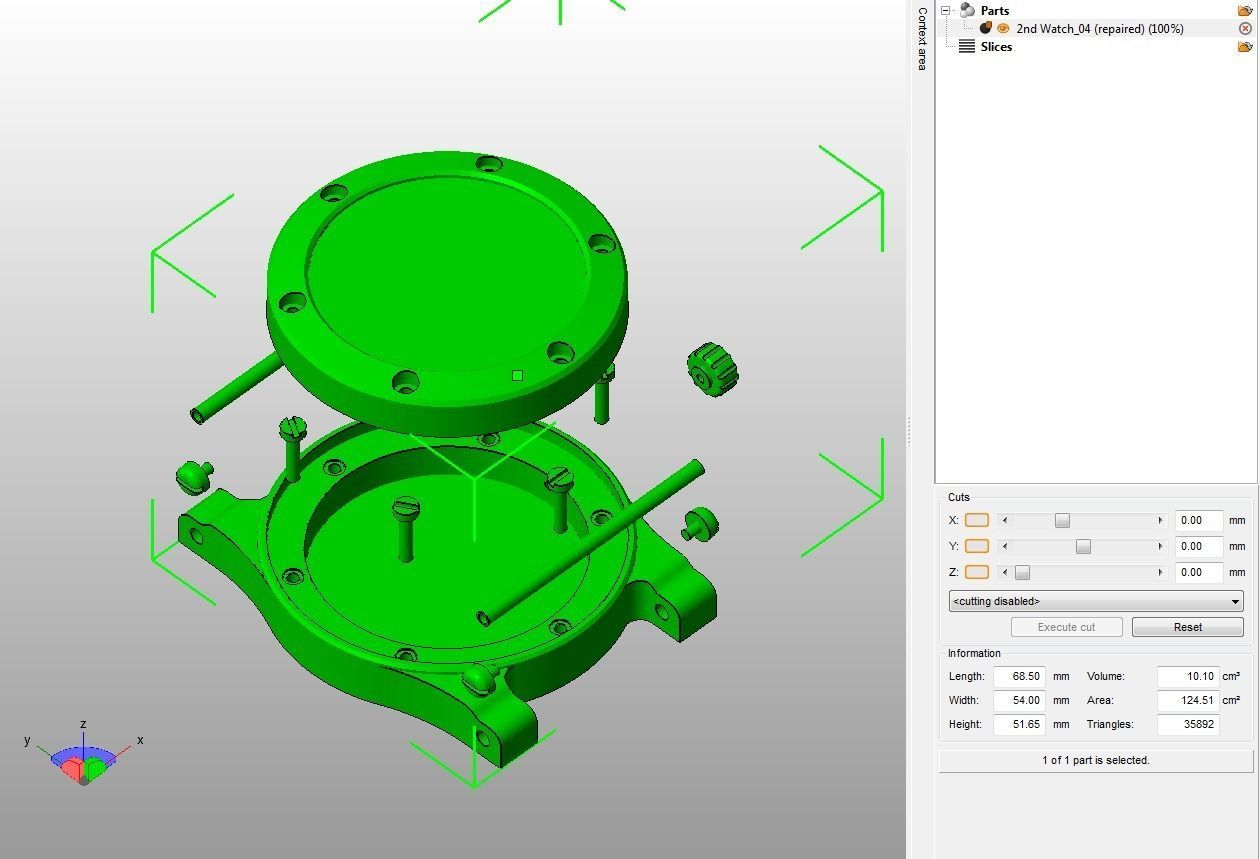Click the Volume field showing 10.10
Screen dimensions: 1260x859
[1188, 676]
